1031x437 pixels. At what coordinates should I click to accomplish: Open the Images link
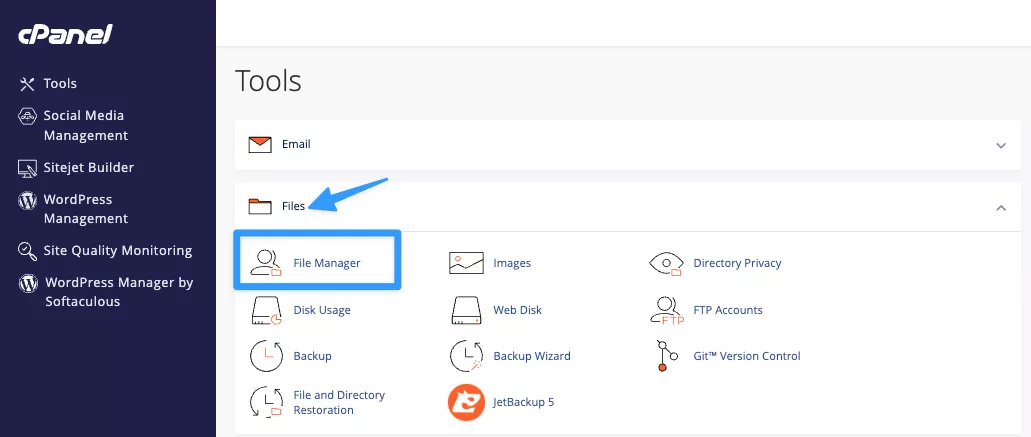(512, 263)
